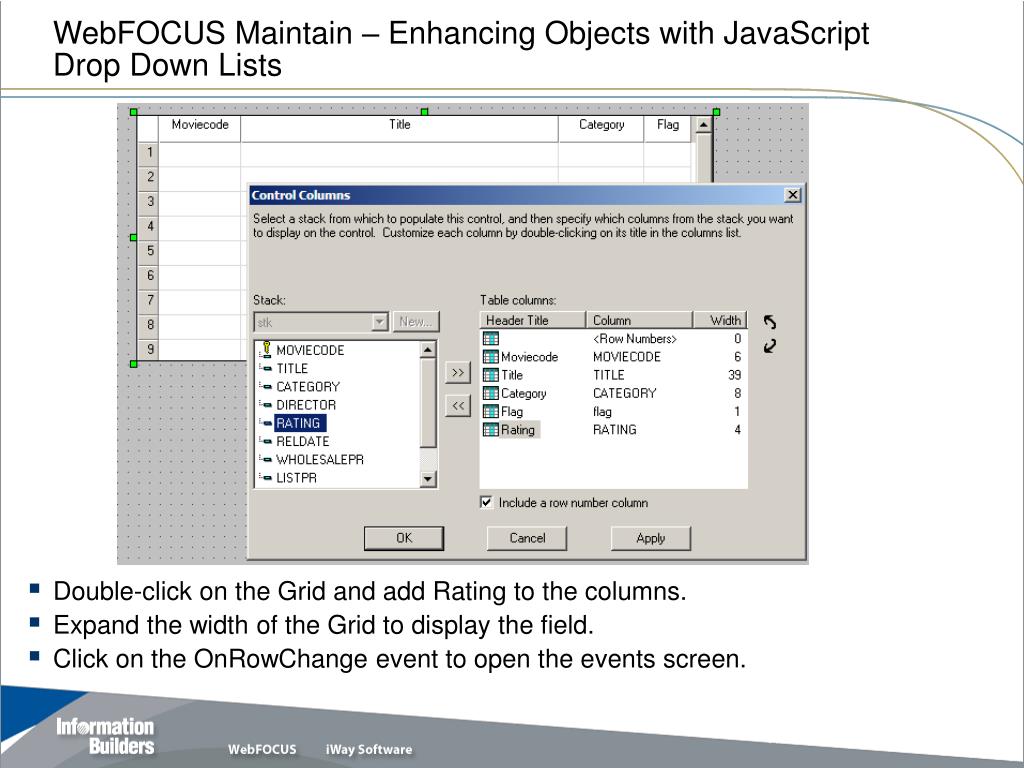This screenshot has width=1024, height=768.
Task: Click the Rating column table icon
Action: [x=490, y=430]
